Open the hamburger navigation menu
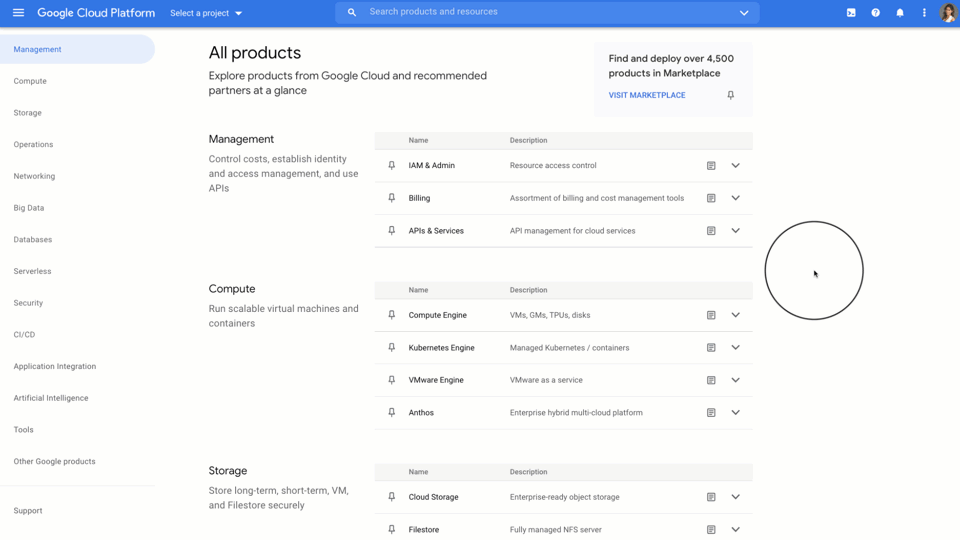Screen dimensions: 960x540 [18, 13]
